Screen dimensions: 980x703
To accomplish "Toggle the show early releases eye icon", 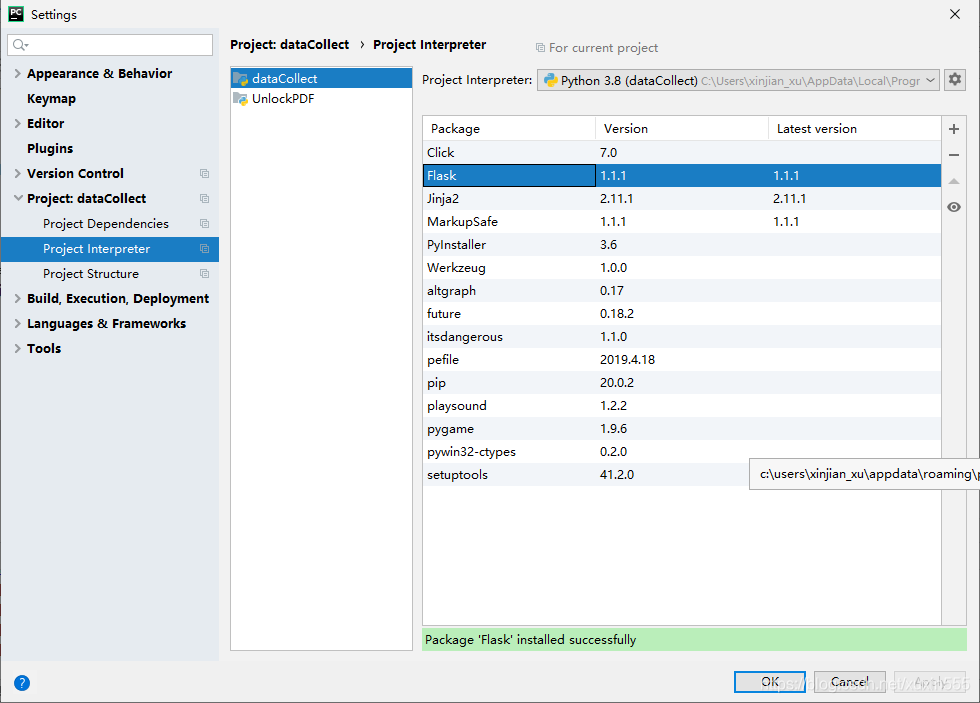I will [954, 207].
